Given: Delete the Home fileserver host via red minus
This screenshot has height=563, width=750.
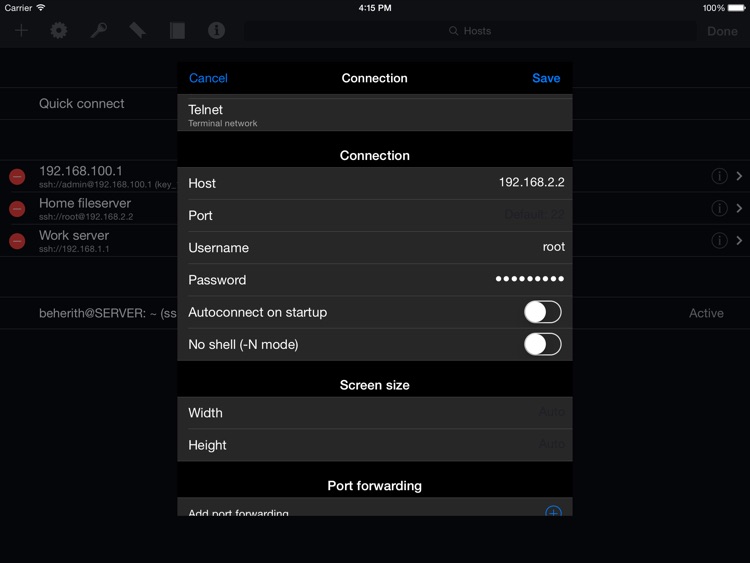Looking at the screenshot, I should click(x=17, y=209).
